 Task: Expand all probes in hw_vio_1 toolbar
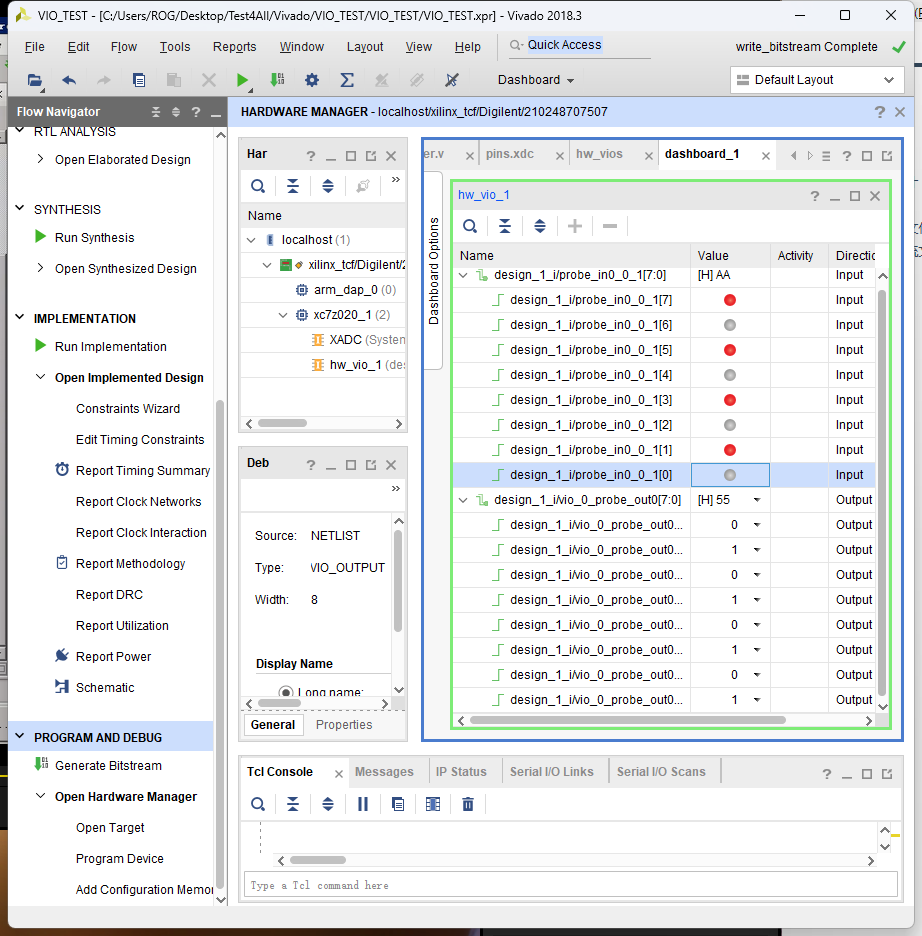click(x=540, y=226)
